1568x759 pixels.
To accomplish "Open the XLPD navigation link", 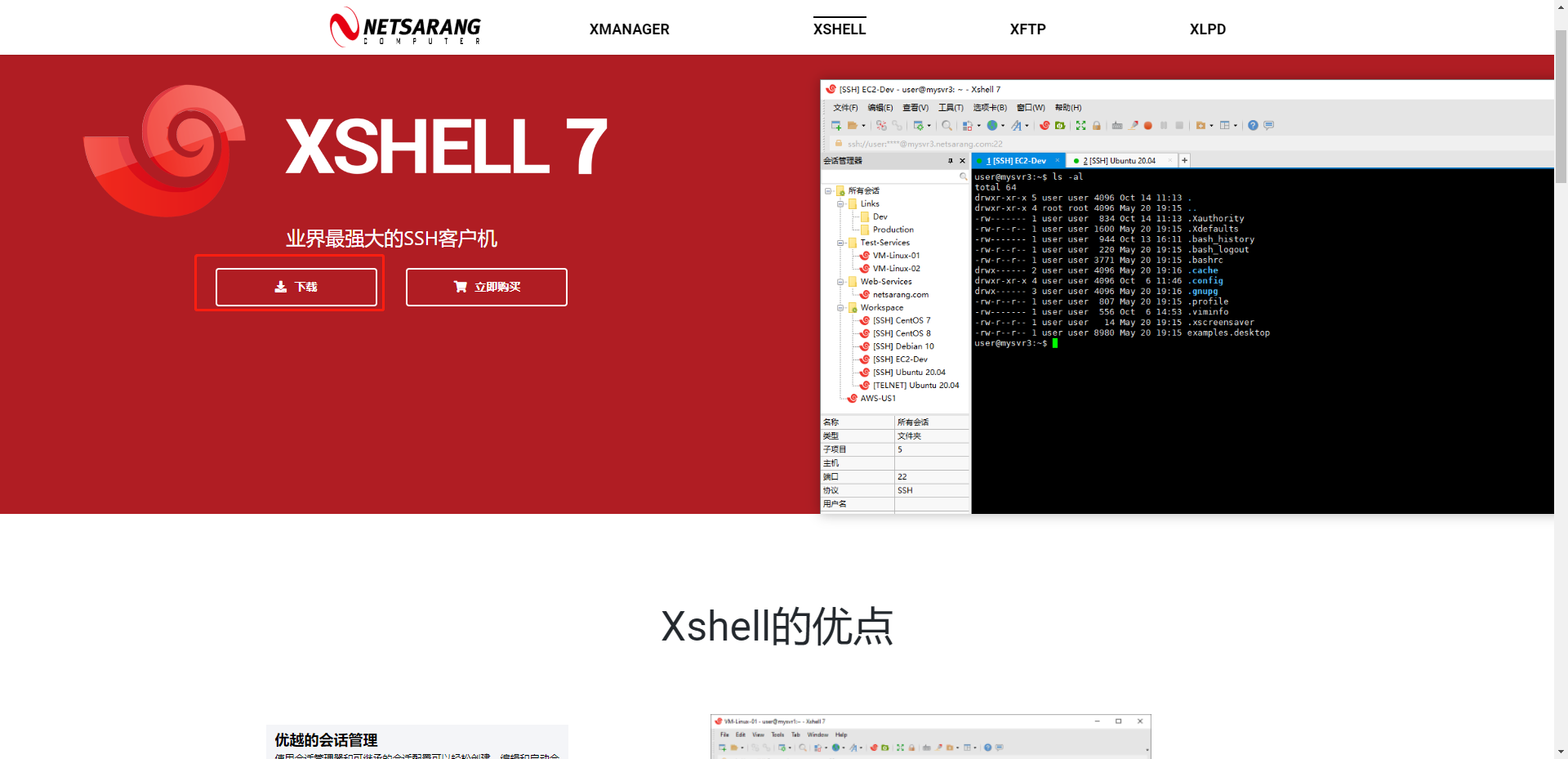I will pyautogui.click(x=1207, y=29).
